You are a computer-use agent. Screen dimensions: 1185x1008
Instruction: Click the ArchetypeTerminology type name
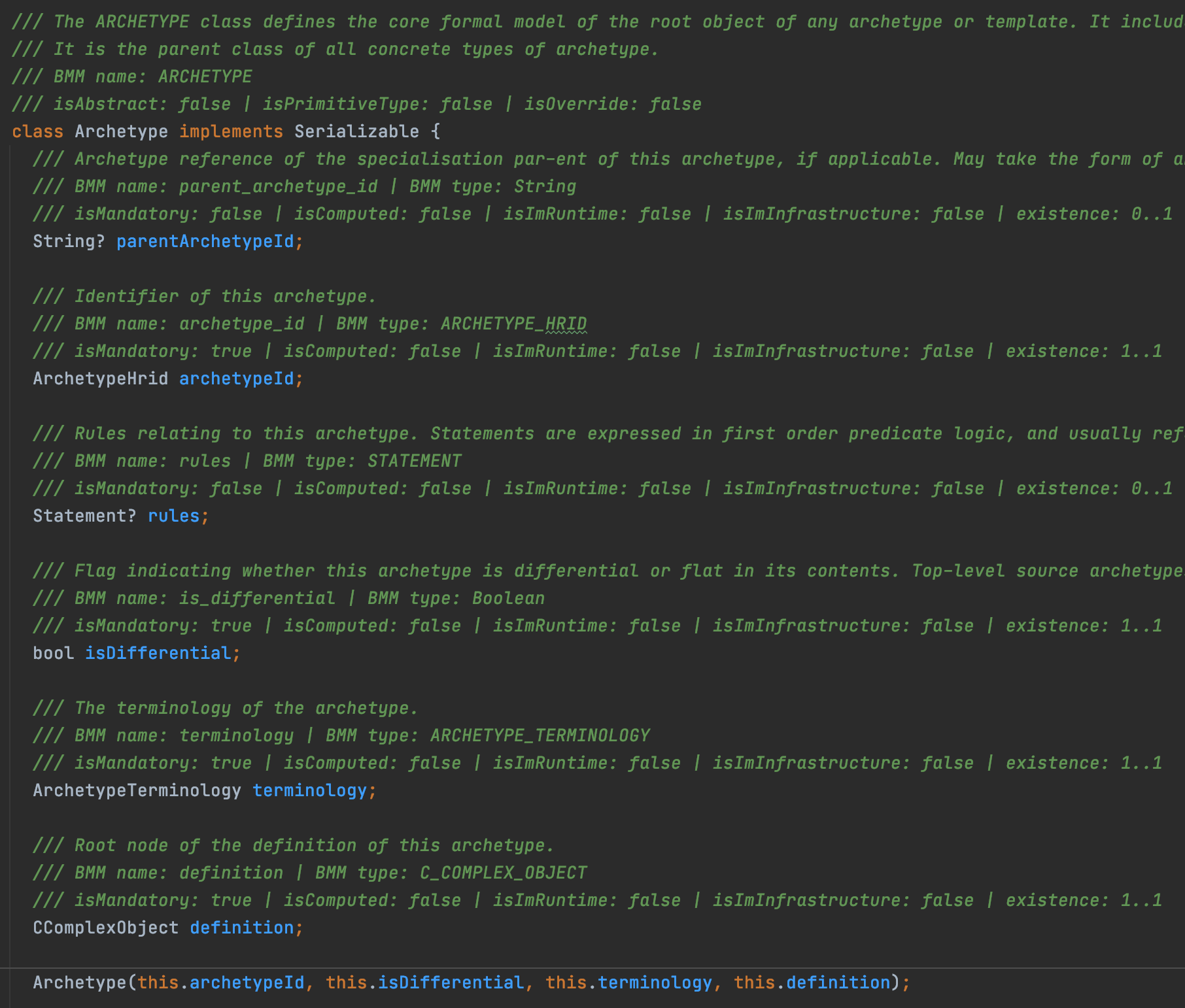coord(137,790)
